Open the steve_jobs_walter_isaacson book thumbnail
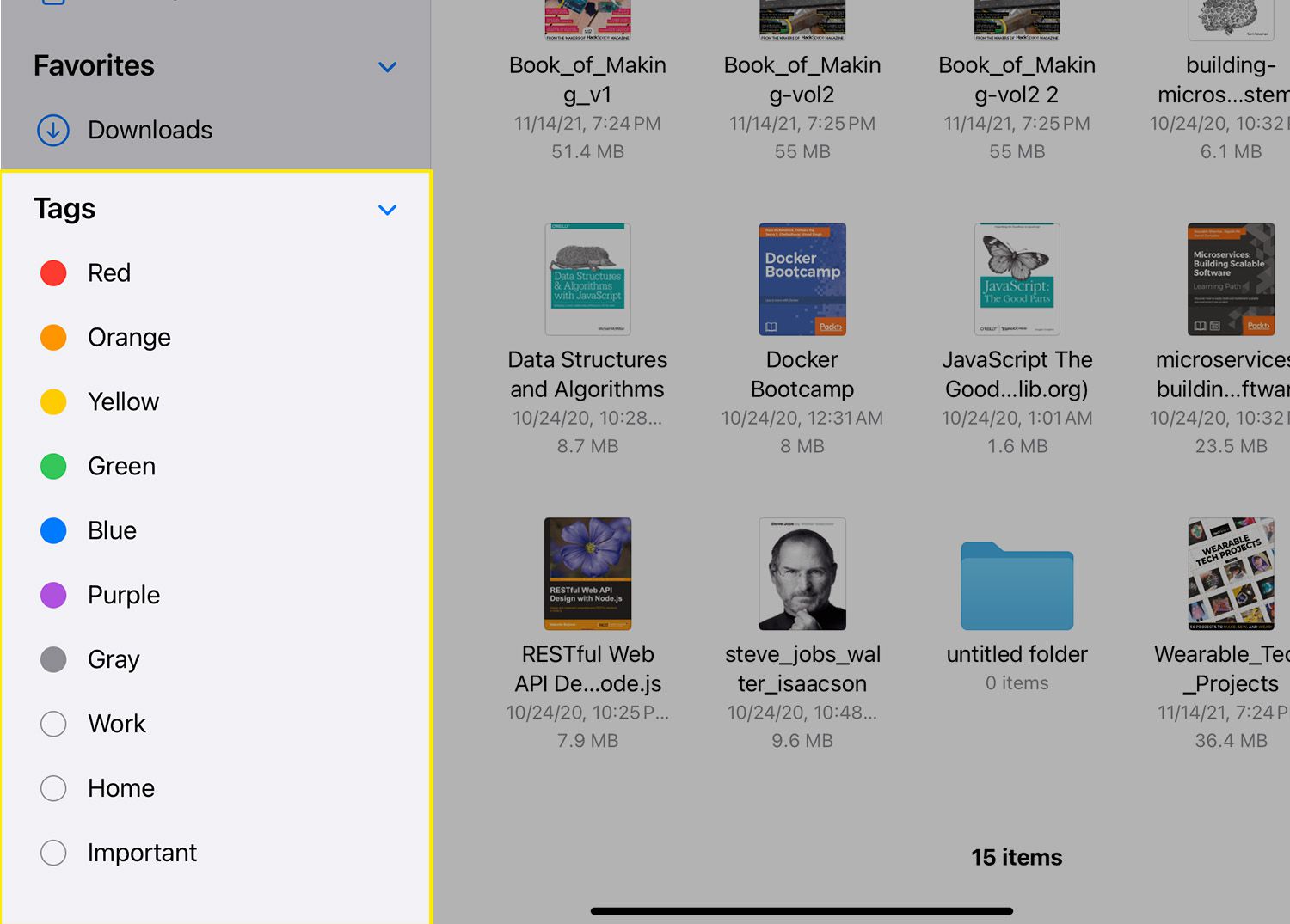Viewport: 1290px width, 924px height. click(802, 574)
